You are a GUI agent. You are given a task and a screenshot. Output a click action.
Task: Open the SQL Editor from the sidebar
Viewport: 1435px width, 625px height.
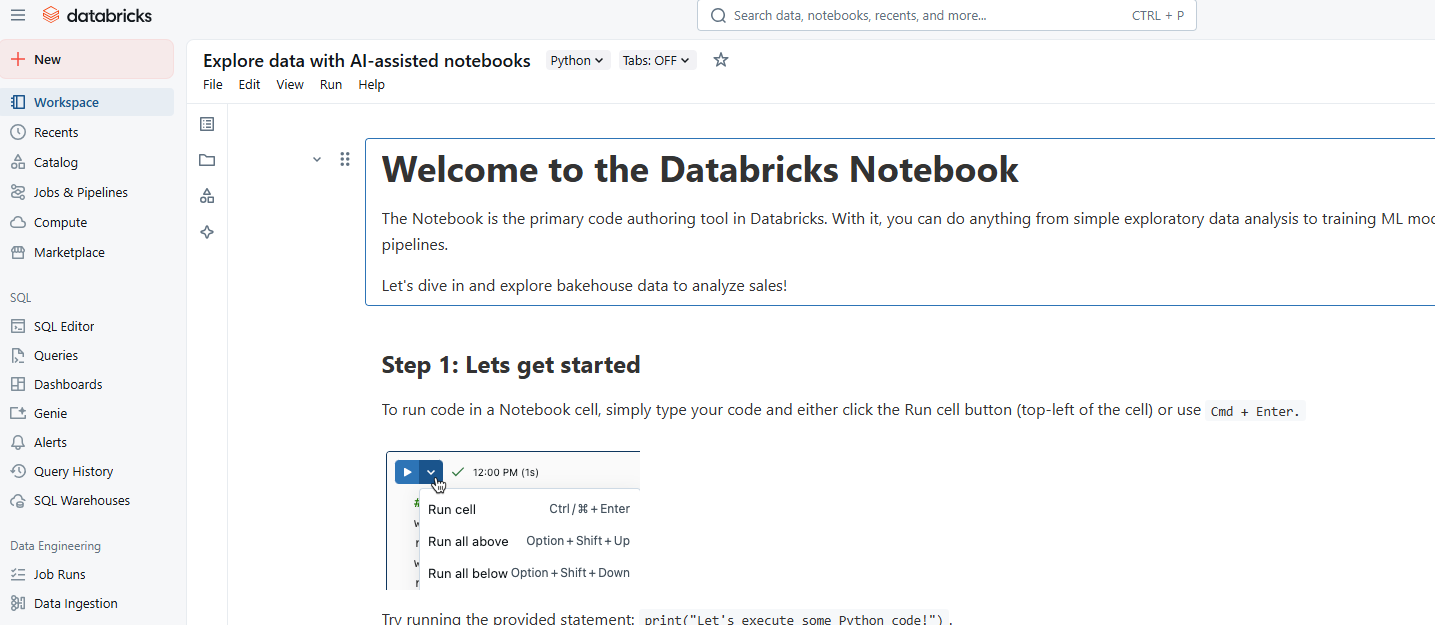pos(64,326)
